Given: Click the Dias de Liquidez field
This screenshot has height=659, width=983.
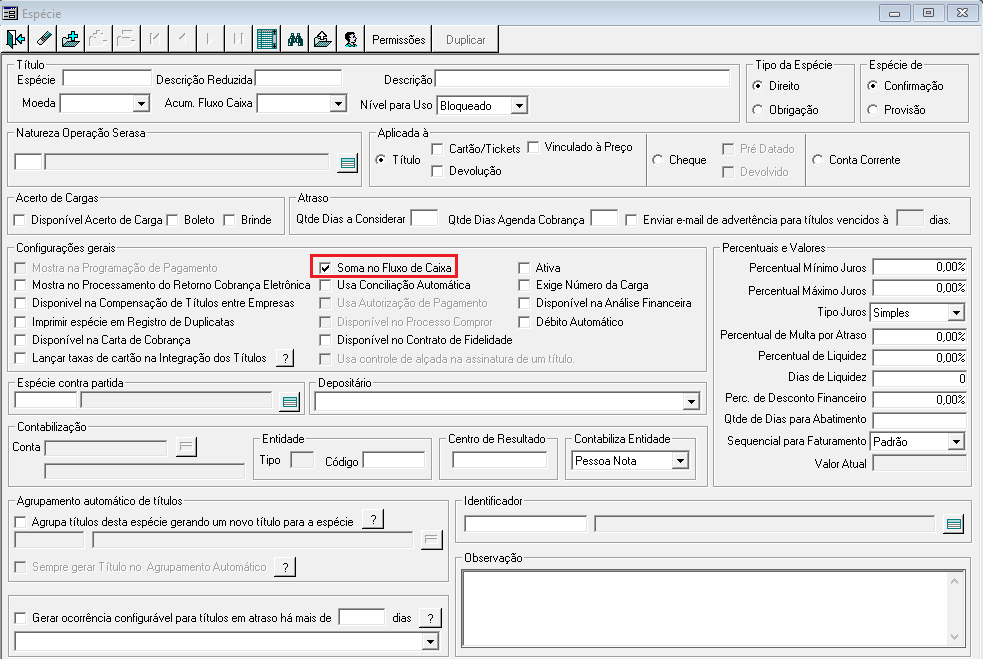Looking at the screenshot, I should pos(919,378).
